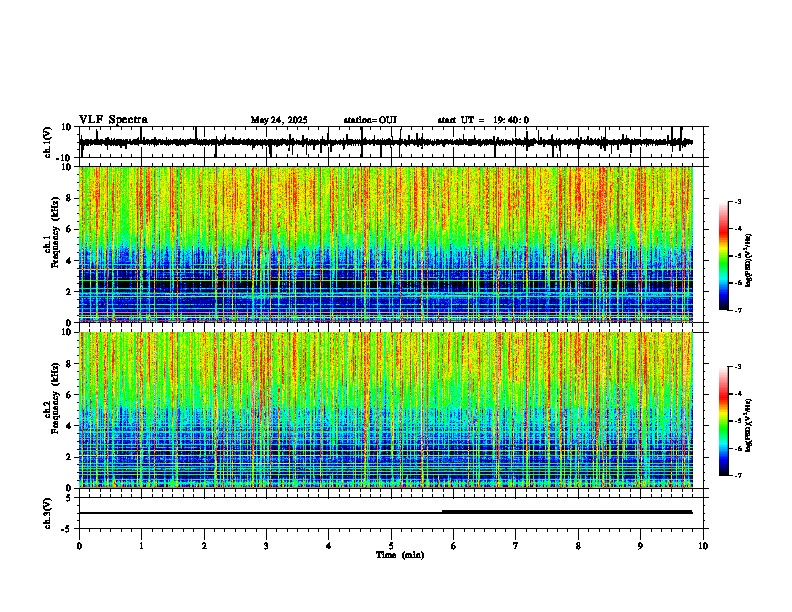Click the thick step segment of ch.3 trace

(567, 512)
